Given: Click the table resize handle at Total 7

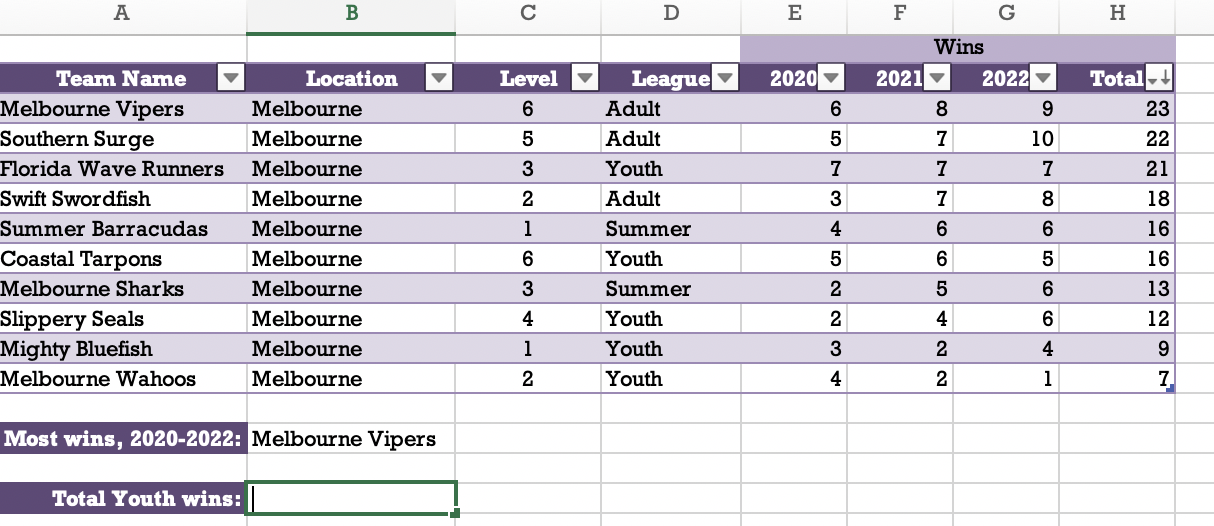Looking at the screenshot, I should pos(1170,389).
